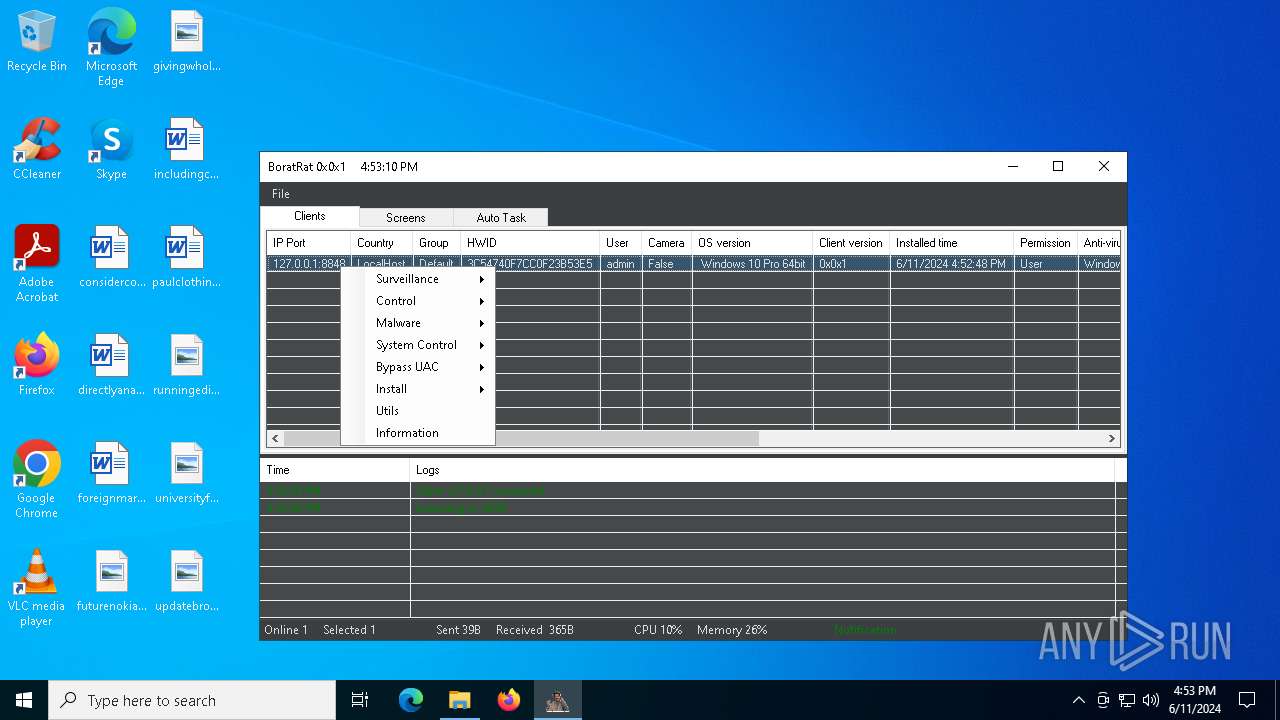The width and height of the screenshot is (1280, 720).
Task: Expand the System Control submenu
Action: coord(418,345)
